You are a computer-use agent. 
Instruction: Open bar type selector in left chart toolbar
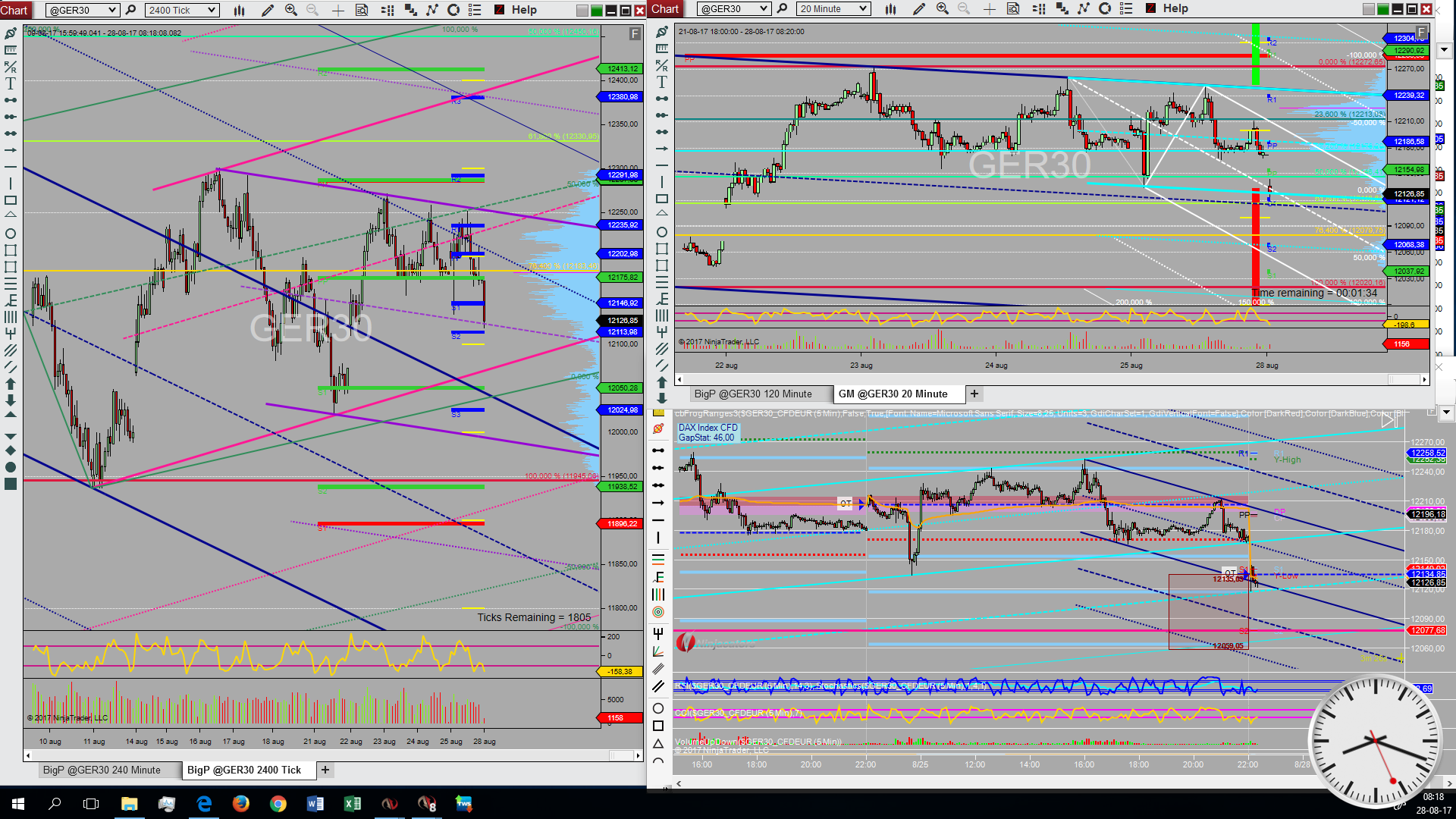(x=240, y=10)
